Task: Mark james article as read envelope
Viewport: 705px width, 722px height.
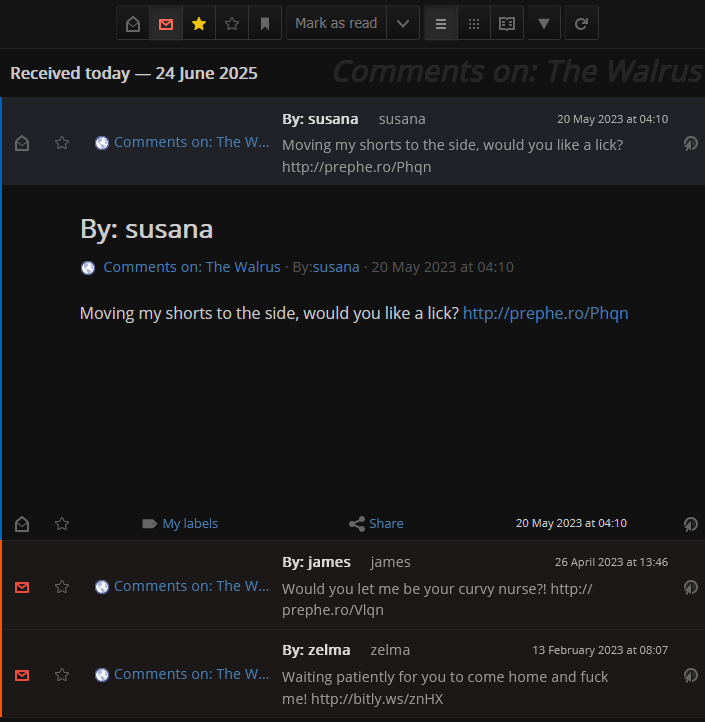Action: (x=22, y=587)
